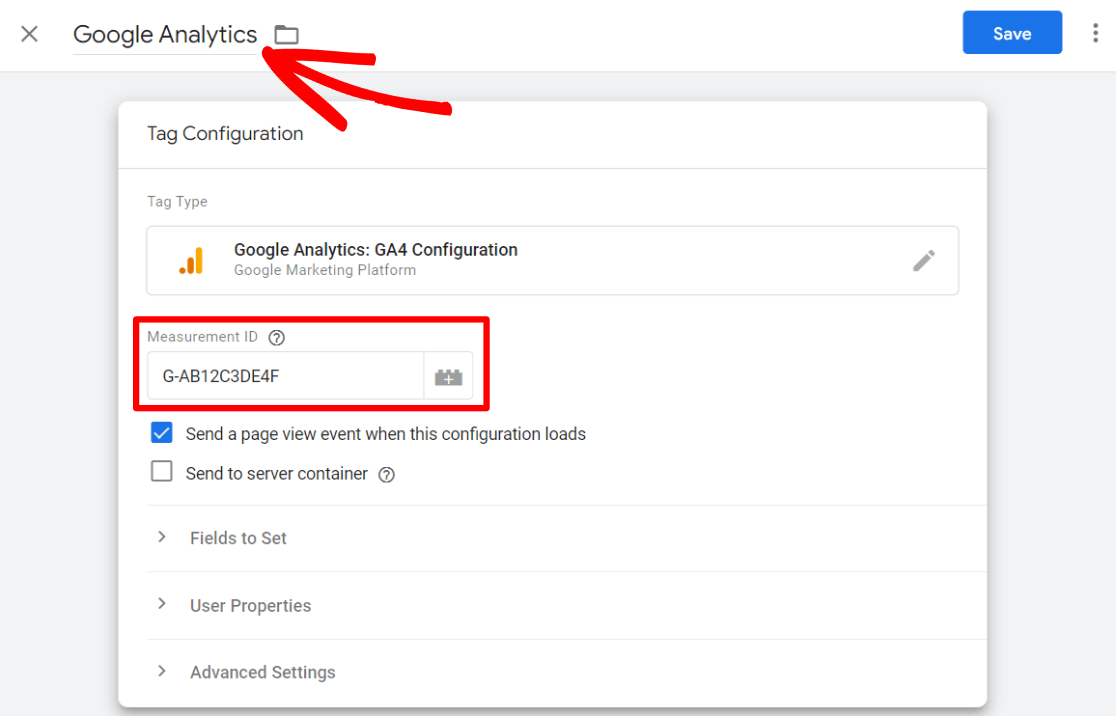The image size is (1116, 716).
Task: Save the Google Analytics tag
Action: point(1012,32)
